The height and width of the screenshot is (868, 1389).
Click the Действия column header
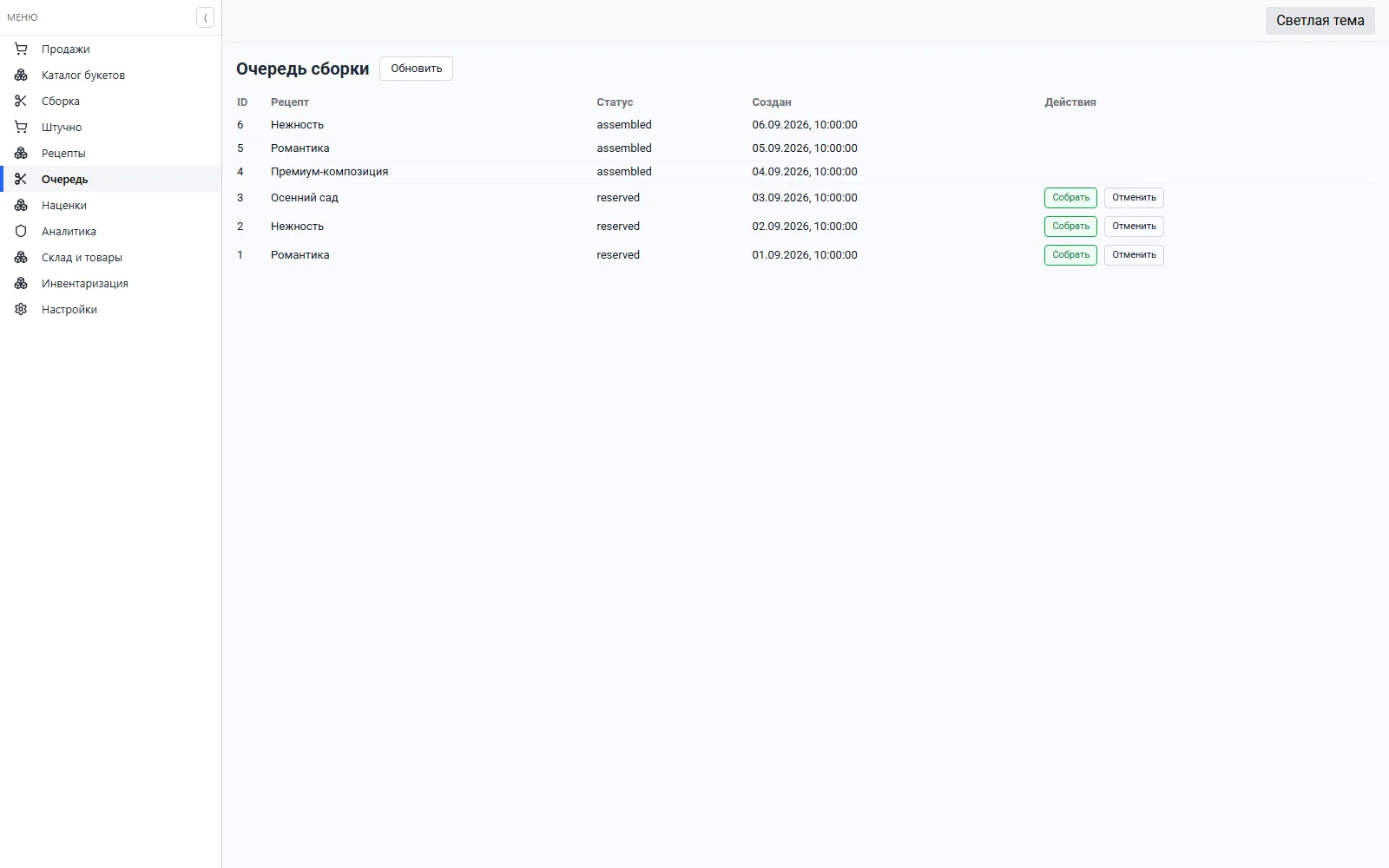pos(1070,102)
